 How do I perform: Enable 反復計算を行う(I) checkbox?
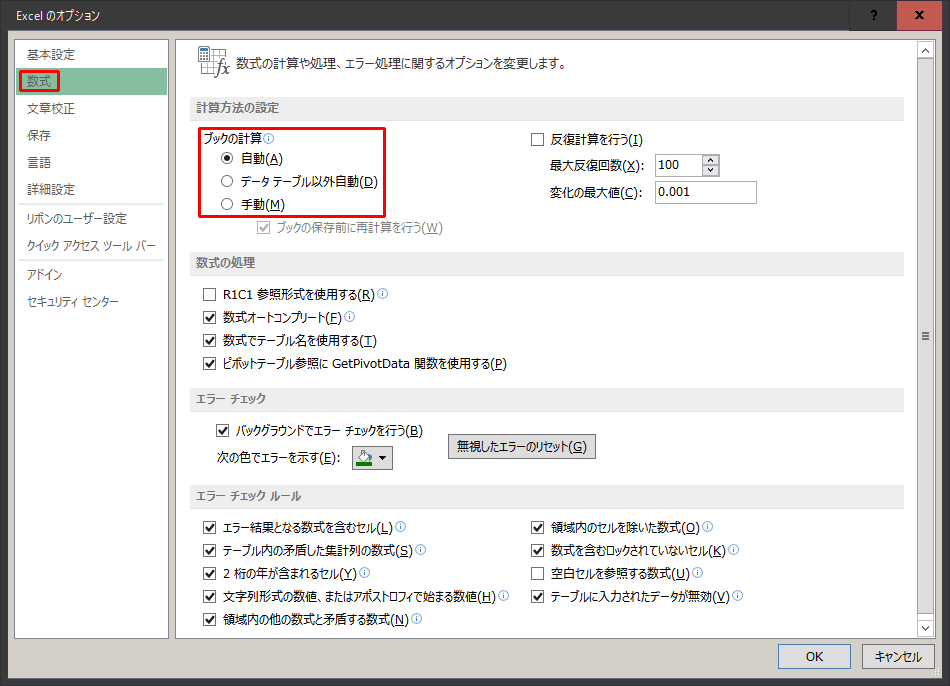pos(537,139)
